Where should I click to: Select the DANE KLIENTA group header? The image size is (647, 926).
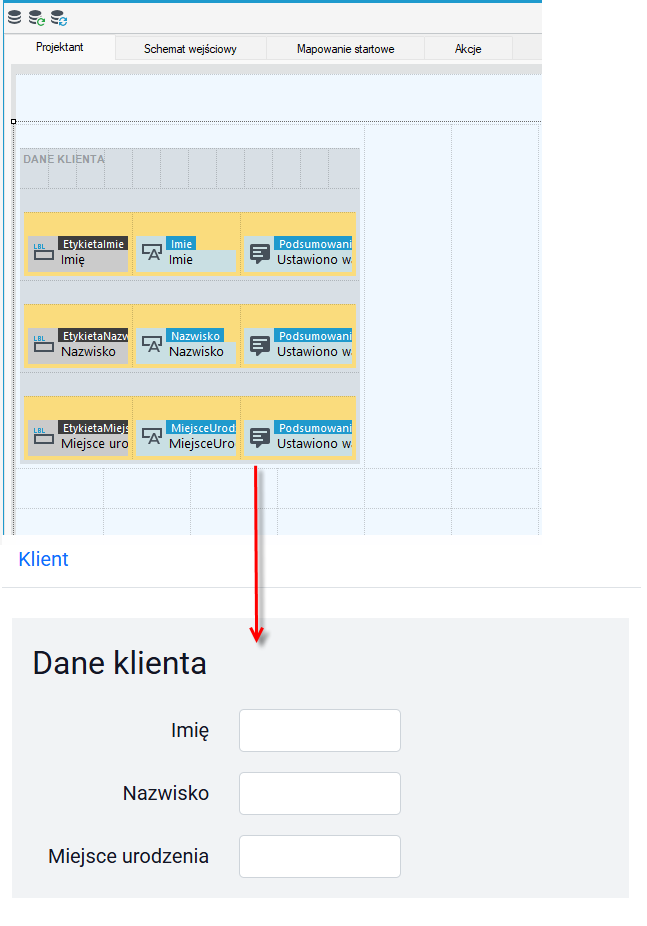[x=64, y=159]
